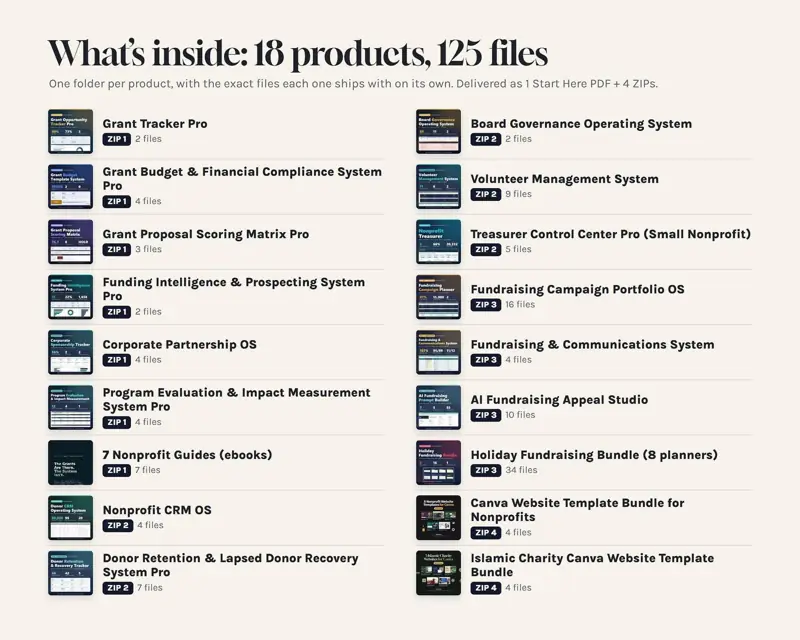Open the Fundraising & Communications System thumbnail

coord(438,352)
